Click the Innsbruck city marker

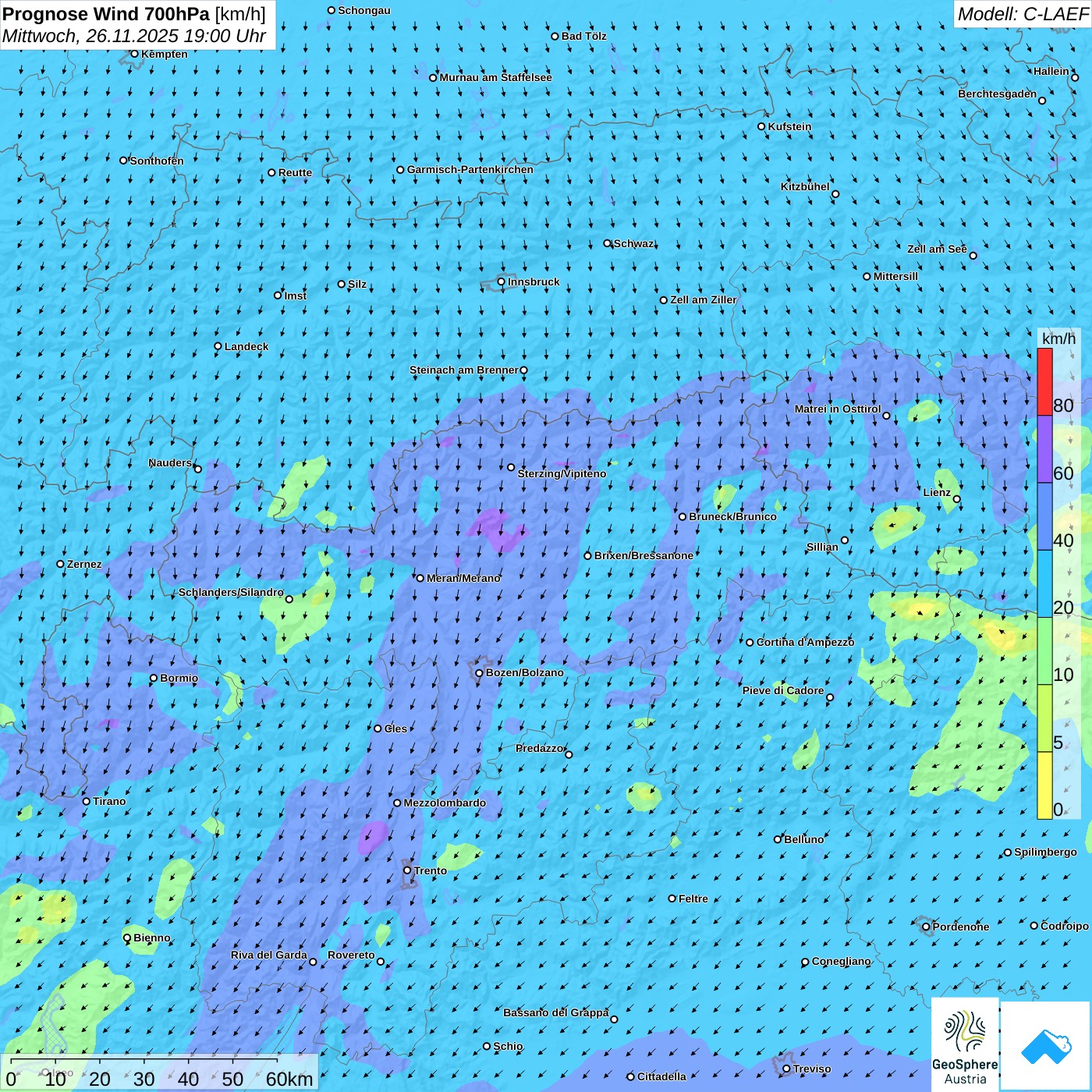[502, 282]
